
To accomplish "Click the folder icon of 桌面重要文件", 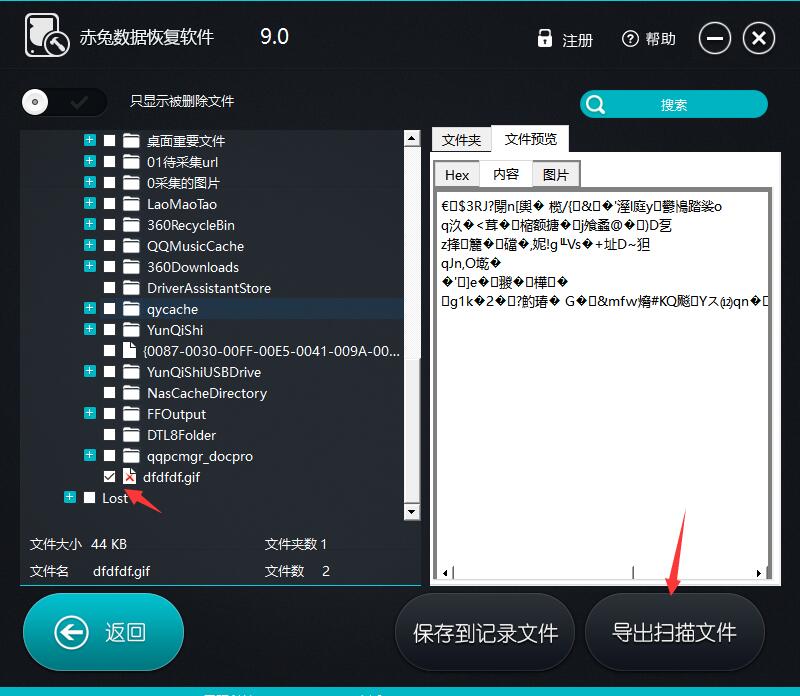I will (x=131, y=141).
